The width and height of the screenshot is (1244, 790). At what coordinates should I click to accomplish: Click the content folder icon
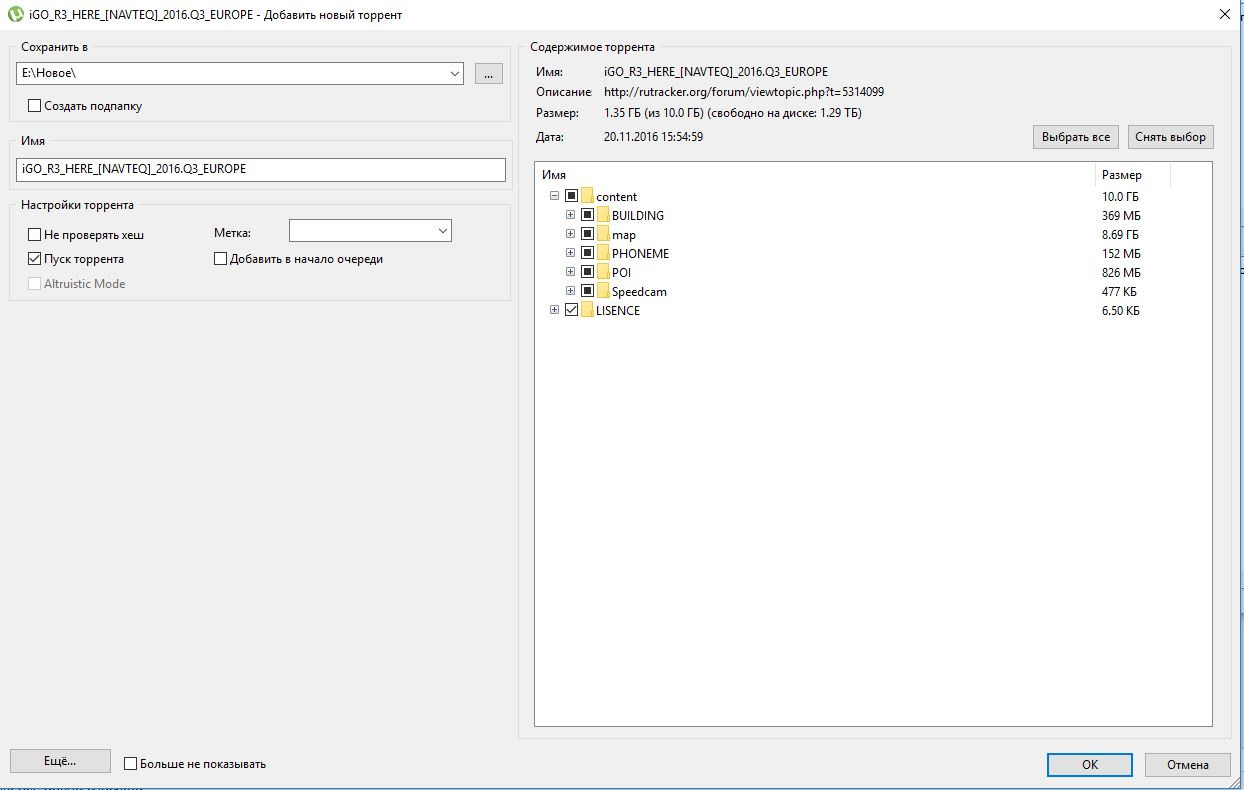(587, 196)
